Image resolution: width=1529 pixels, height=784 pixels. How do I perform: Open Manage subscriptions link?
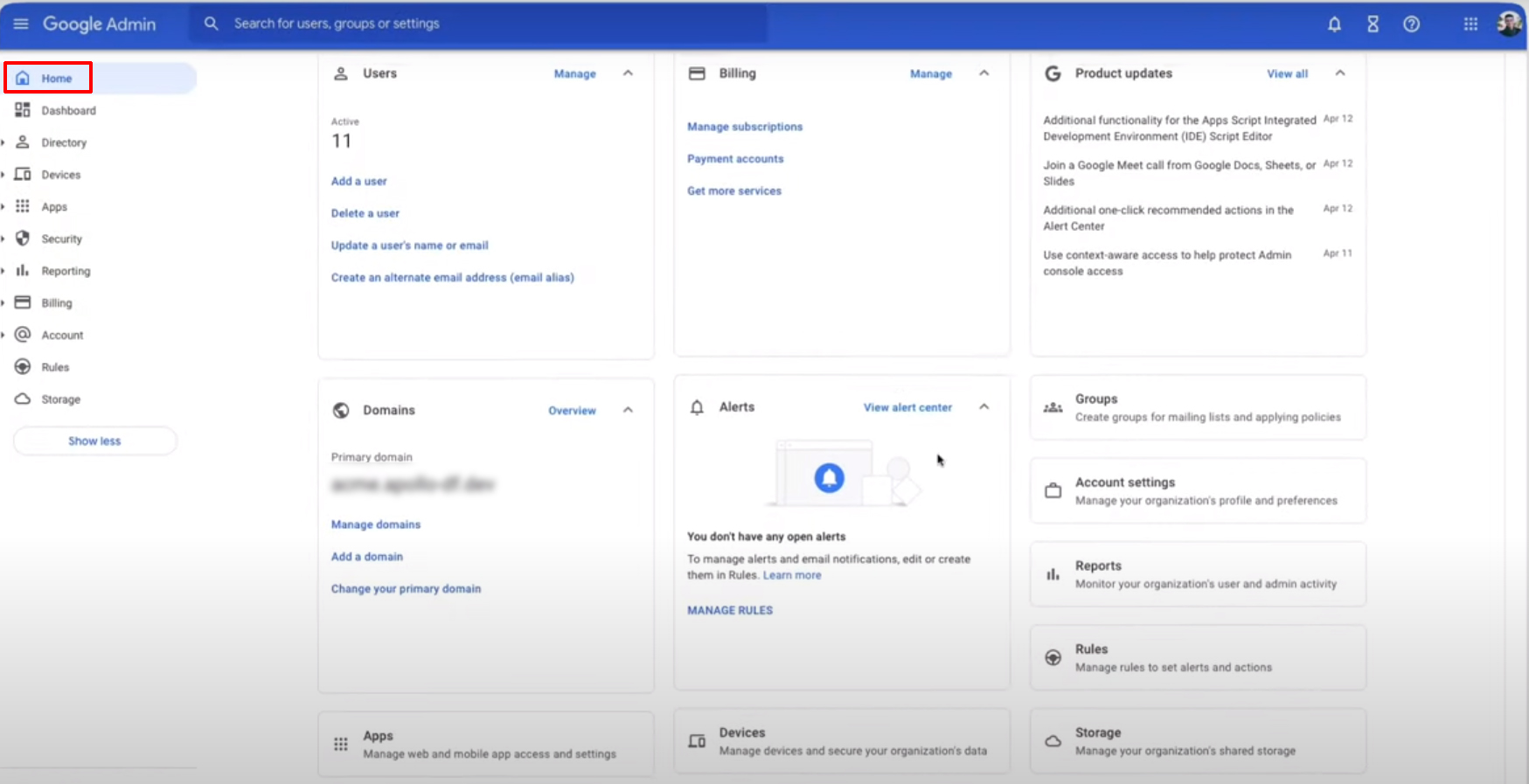745,127
